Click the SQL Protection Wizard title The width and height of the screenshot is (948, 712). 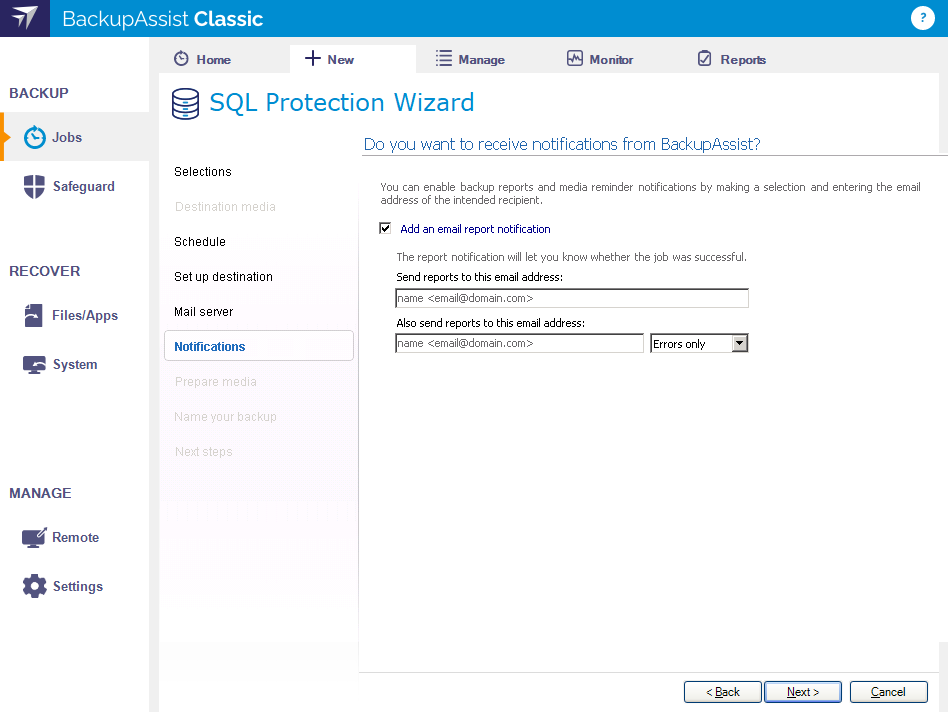click(342, 103)
